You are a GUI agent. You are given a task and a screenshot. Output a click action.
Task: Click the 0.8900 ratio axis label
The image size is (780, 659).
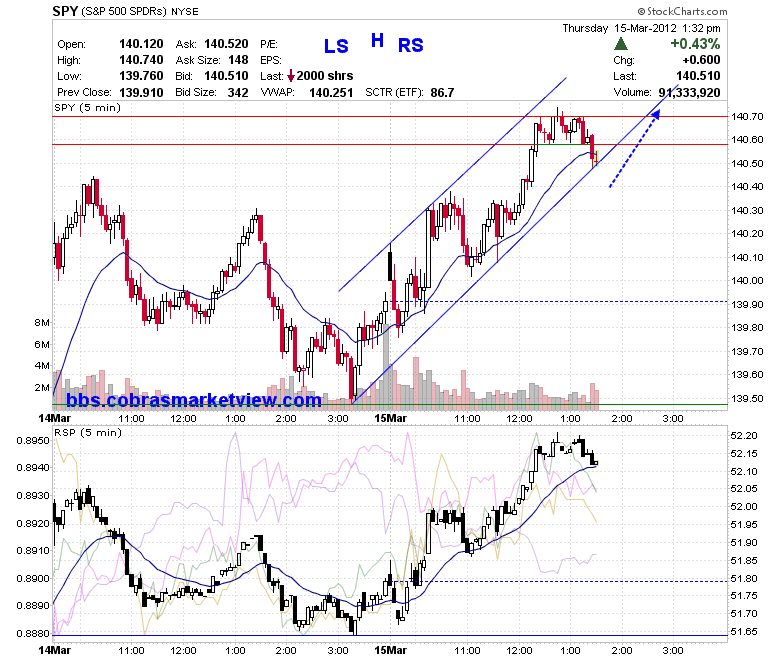point(33,578)
